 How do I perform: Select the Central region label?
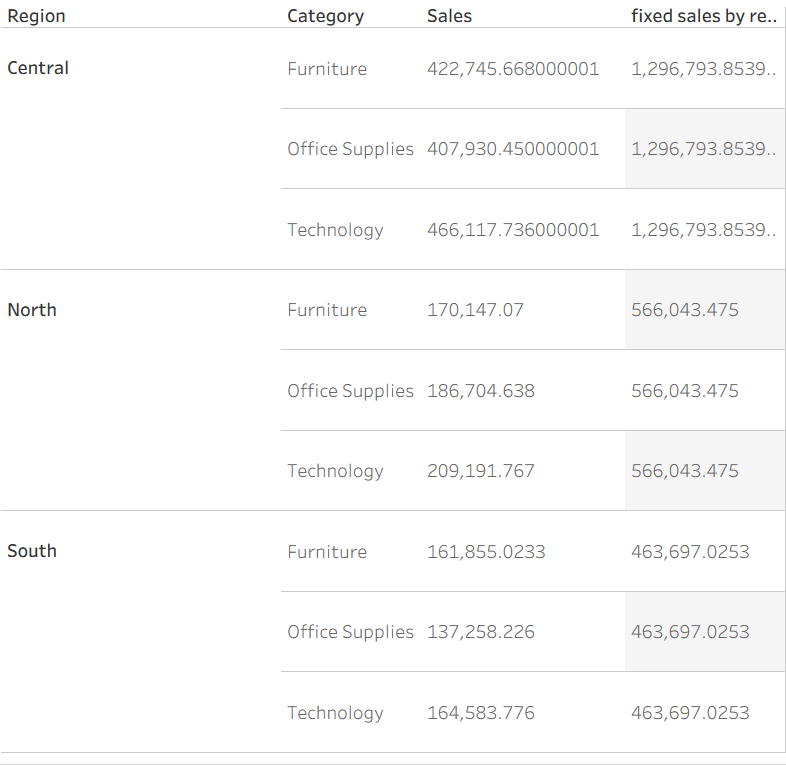[38, 68]
